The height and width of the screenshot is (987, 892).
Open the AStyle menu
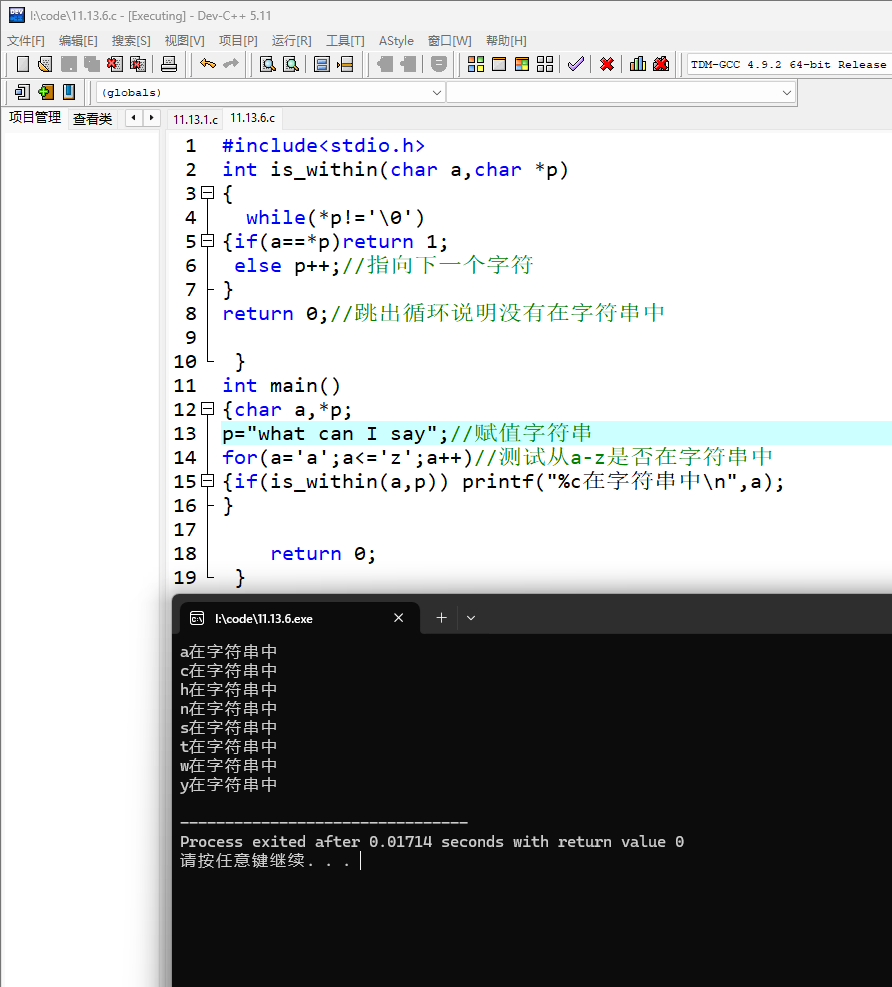tap(396, 41)
